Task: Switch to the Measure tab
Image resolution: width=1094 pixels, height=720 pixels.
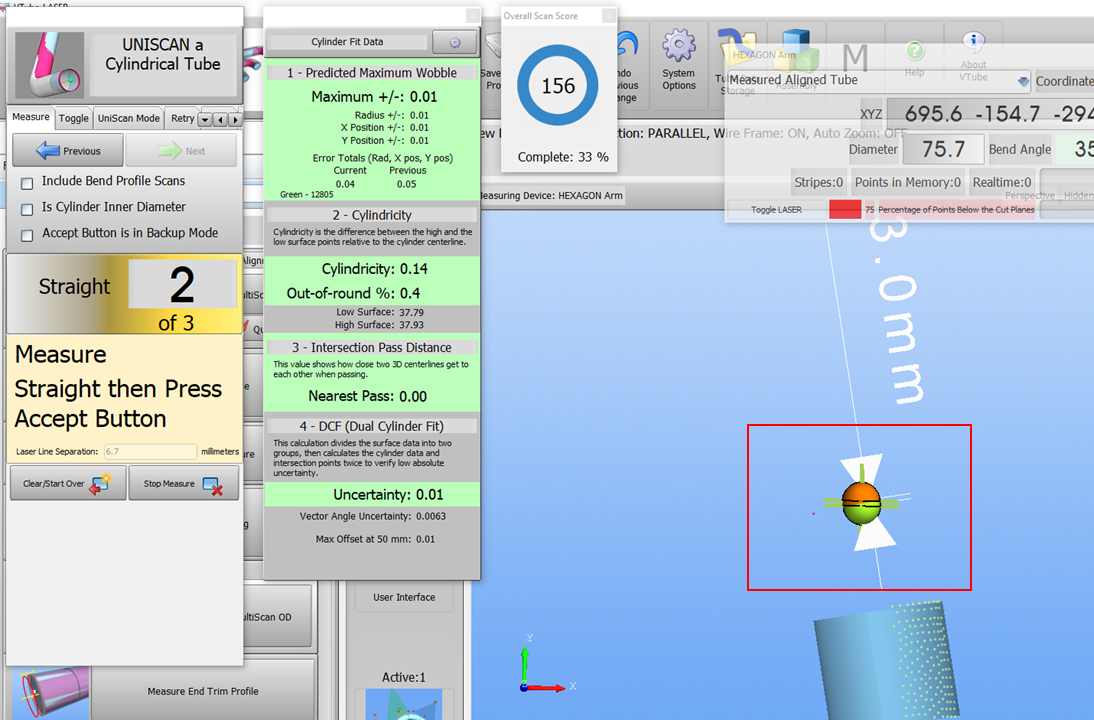Action: coord(31,117)
